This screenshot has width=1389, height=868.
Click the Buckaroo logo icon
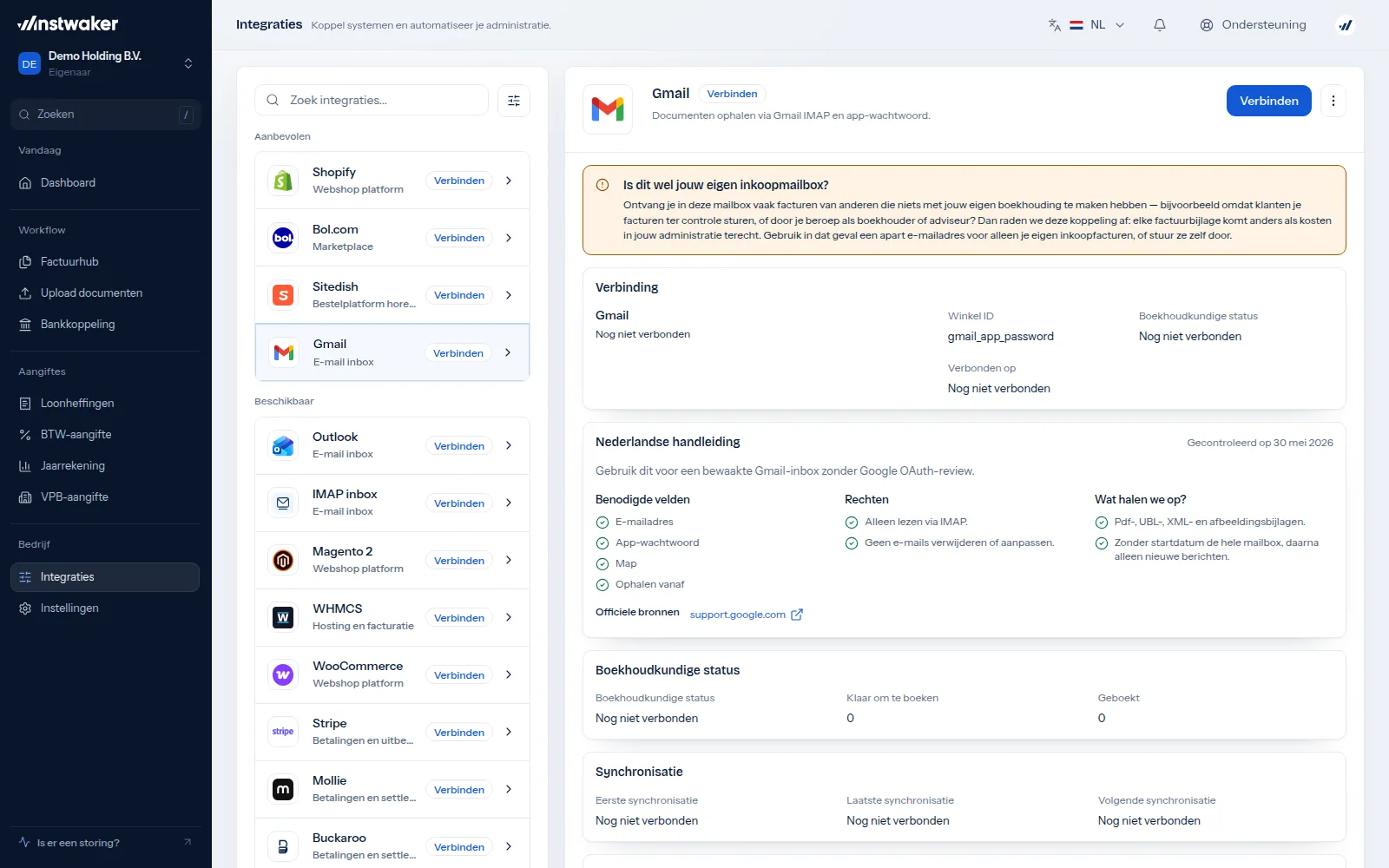pyautogui.click(x=283, y=846)
